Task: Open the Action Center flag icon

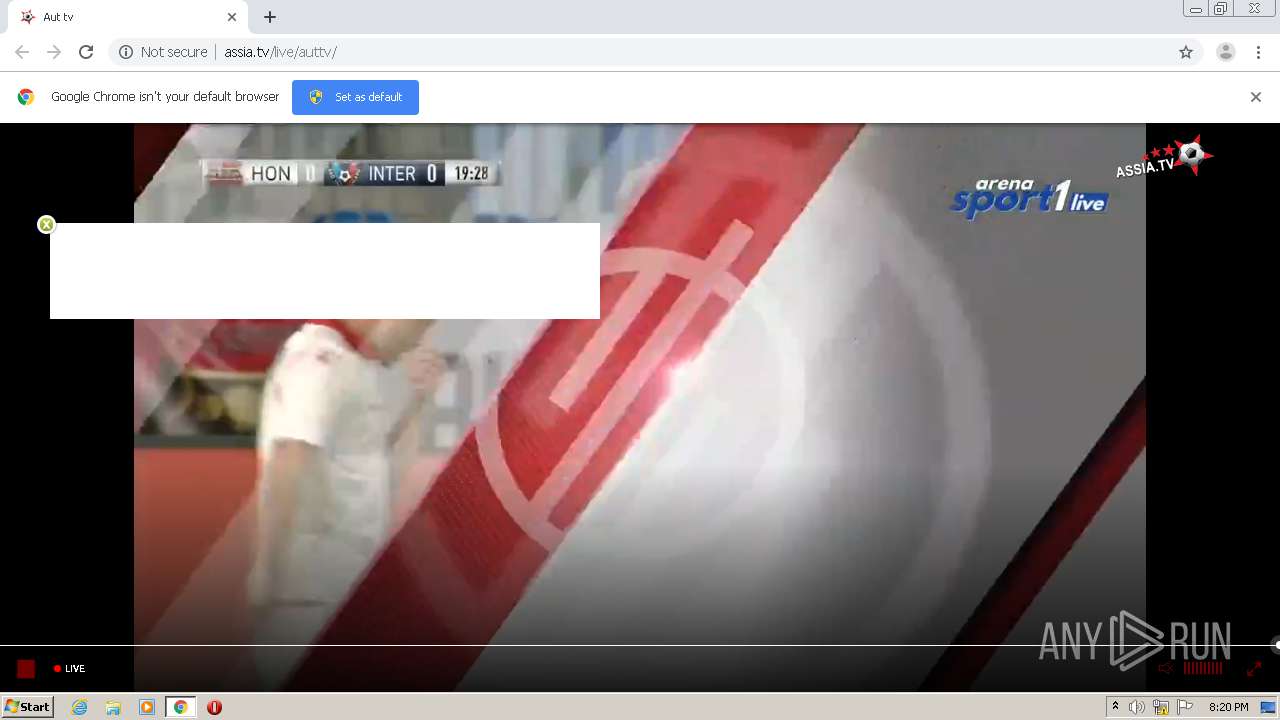Action: [1185, 707]
